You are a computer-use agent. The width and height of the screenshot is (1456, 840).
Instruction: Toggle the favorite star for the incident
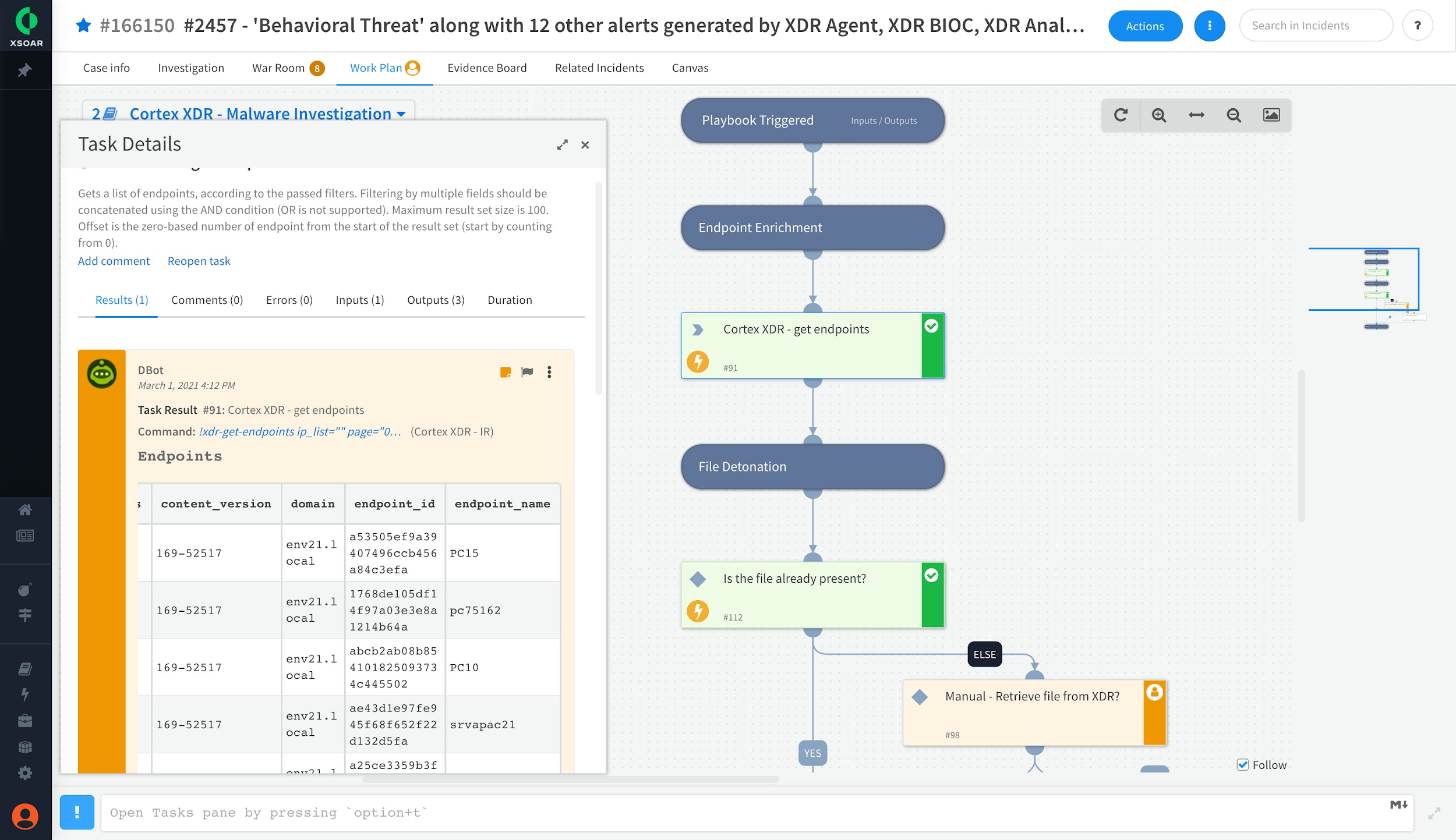tap(84, 25)
